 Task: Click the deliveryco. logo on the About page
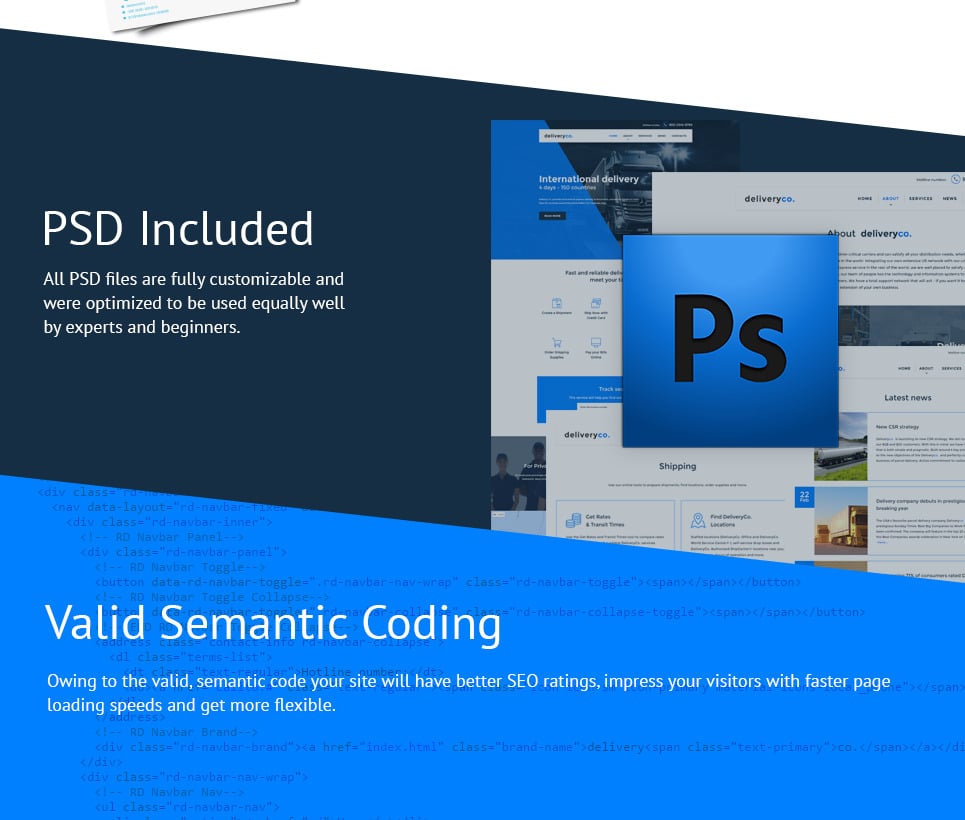tap(770, 199)
